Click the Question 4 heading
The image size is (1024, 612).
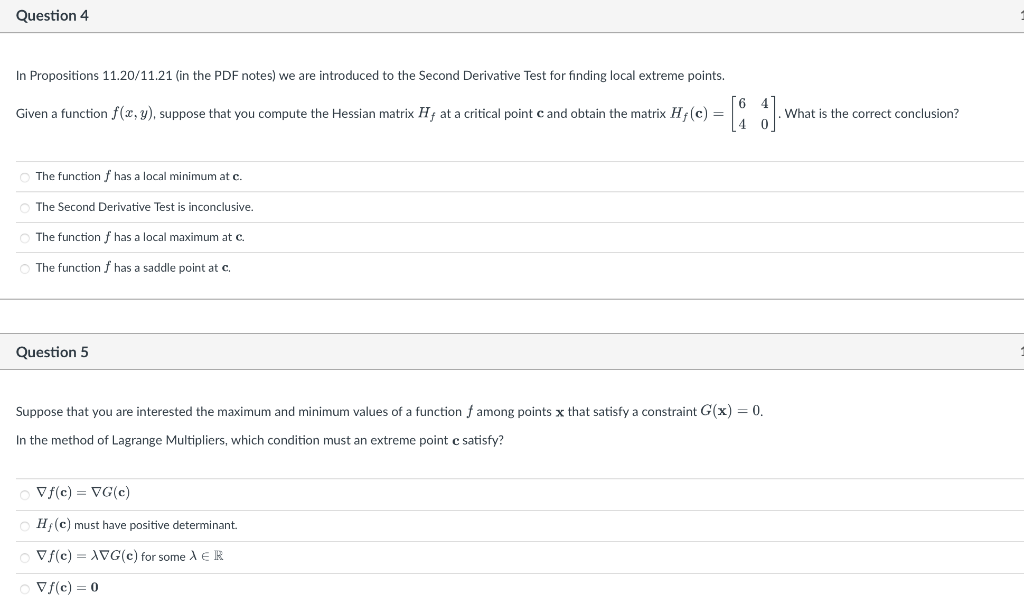(52, 15)
